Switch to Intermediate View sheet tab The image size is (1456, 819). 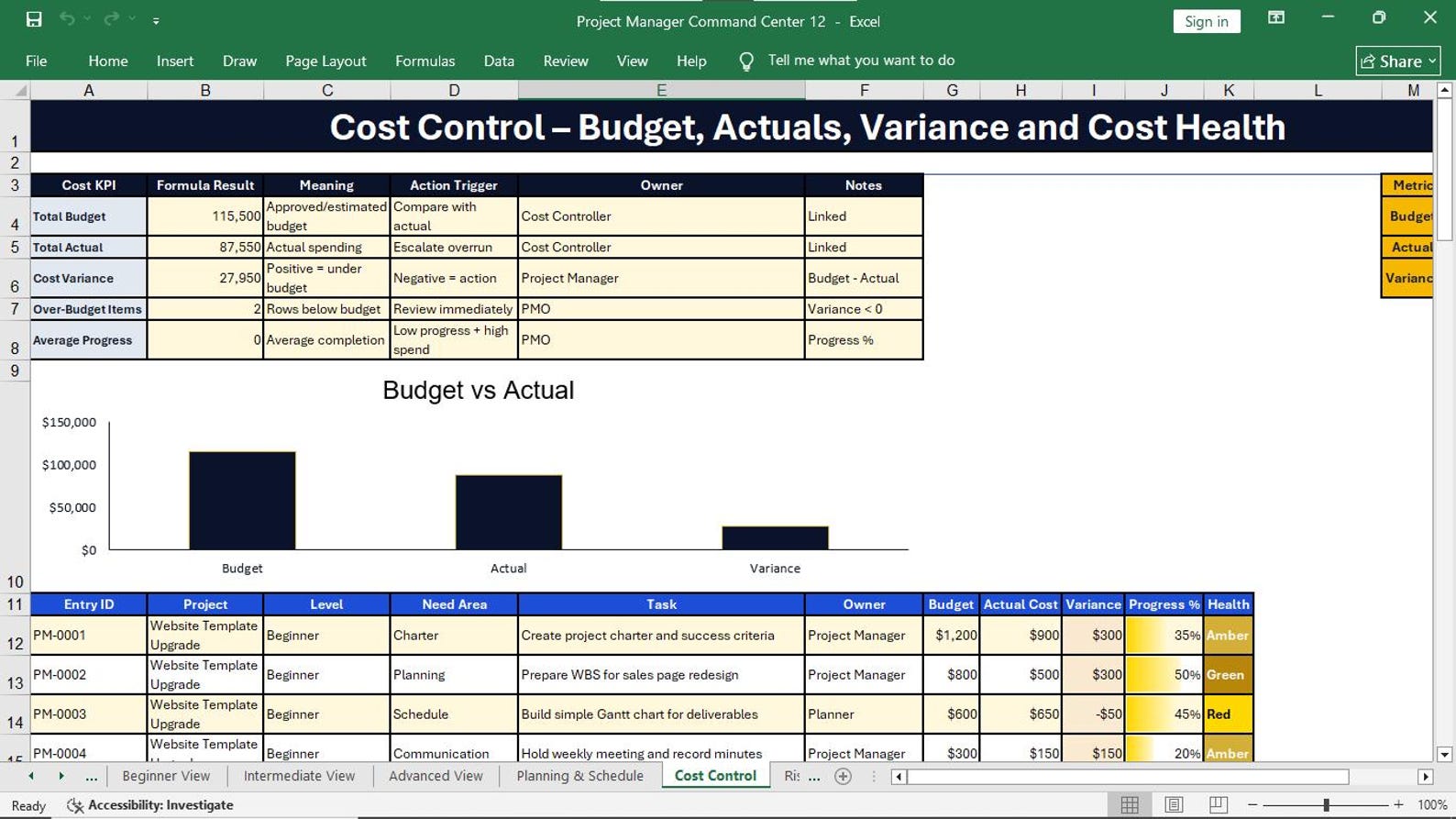click(x=299, y=776)
